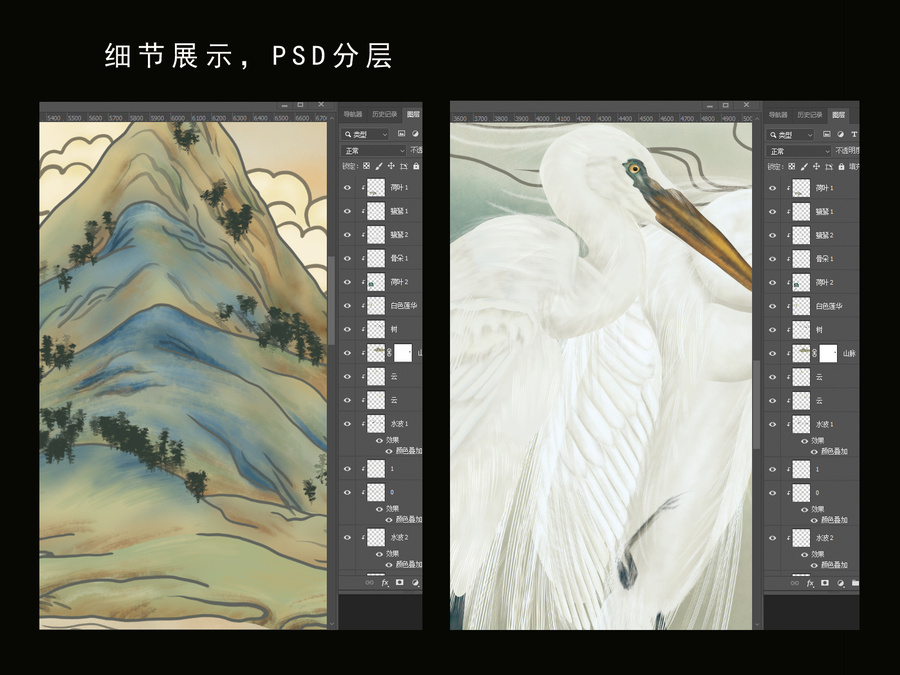Filter by adjustment layers icon in left panel
This screenshot has width=900, height=675.
(415, 134)
